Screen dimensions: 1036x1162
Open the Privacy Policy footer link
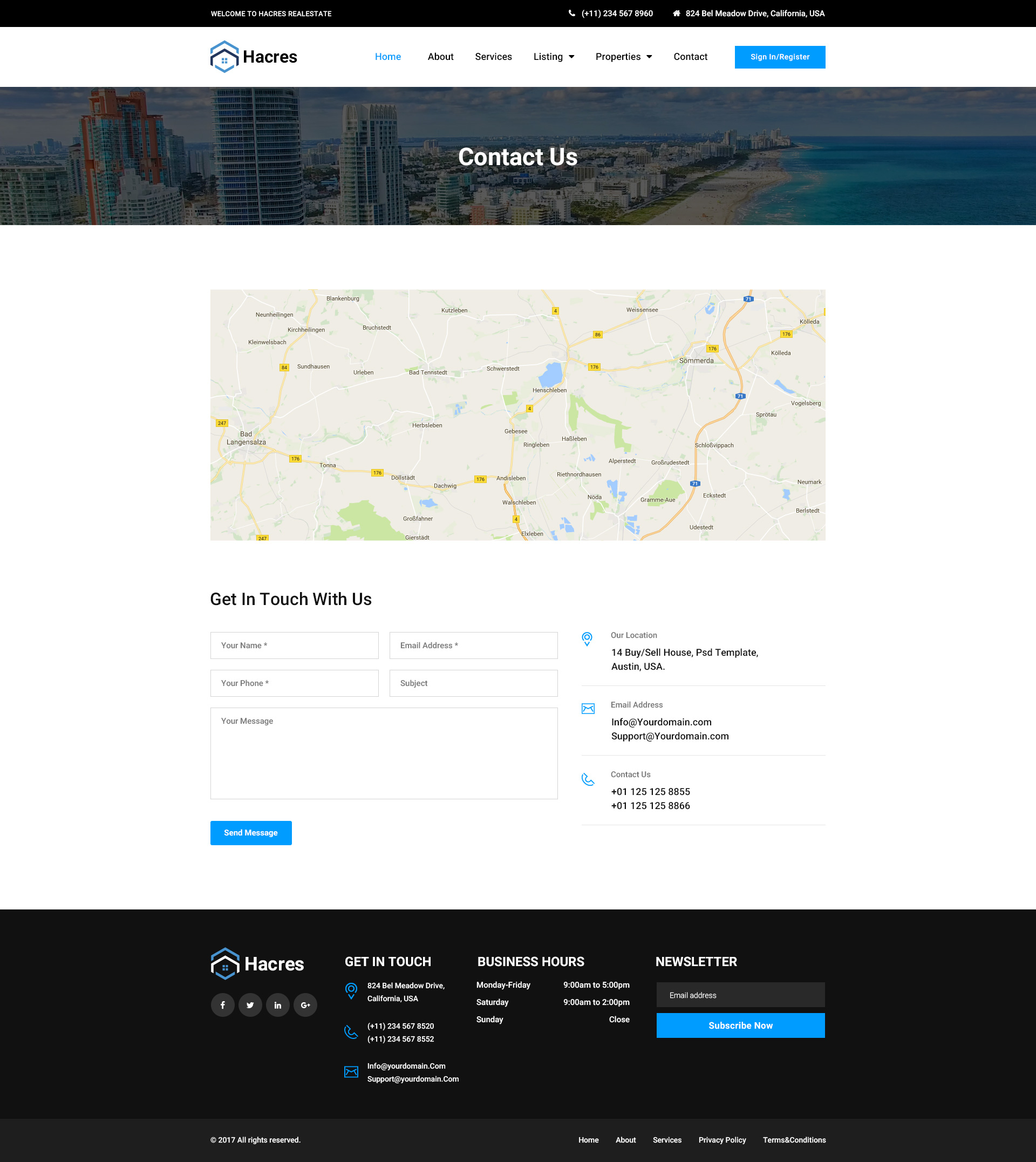point(722,1139)
